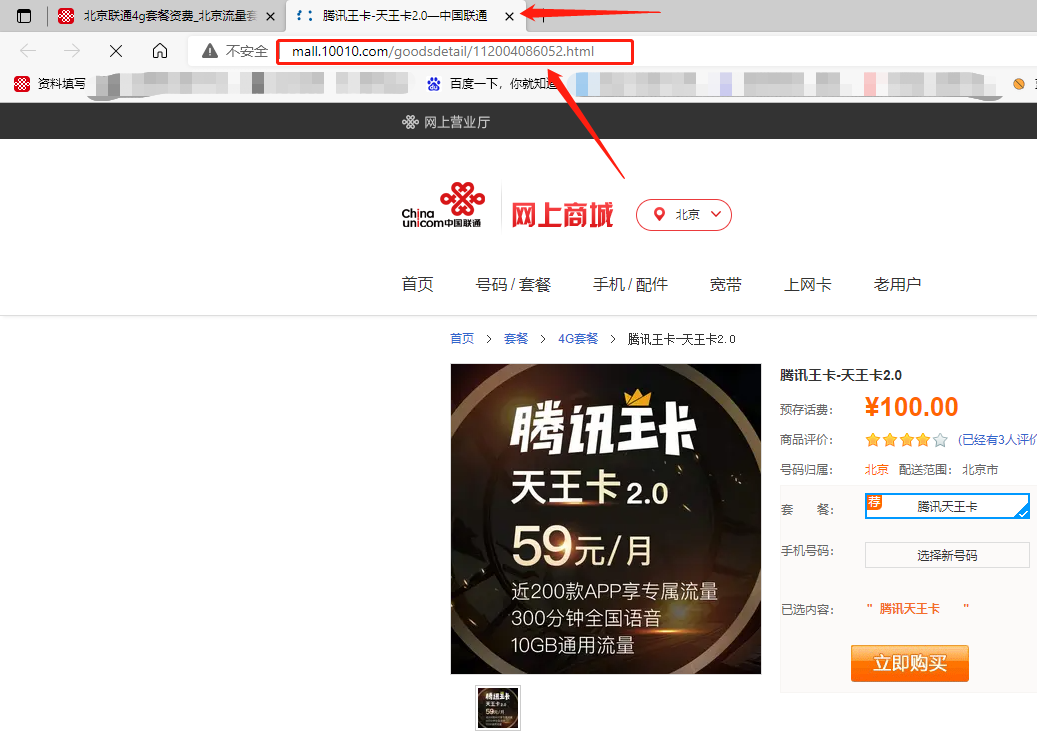This screenshot has width=1037, height=742.
Task: Open the 上网卡 navigation item
Action: coord(808,284)
